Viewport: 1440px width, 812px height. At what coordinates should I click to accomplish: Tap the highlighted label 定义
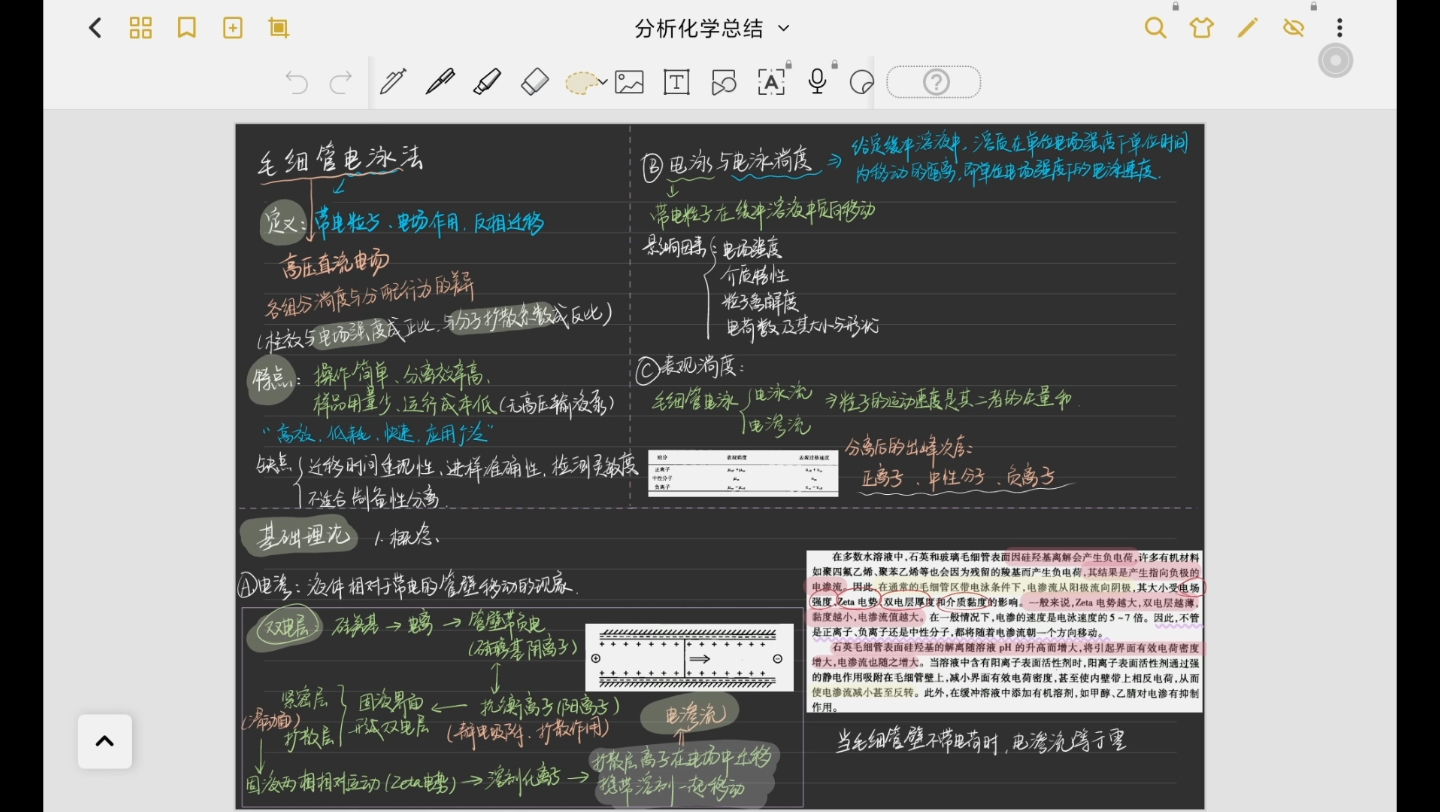tap(284, 222)
